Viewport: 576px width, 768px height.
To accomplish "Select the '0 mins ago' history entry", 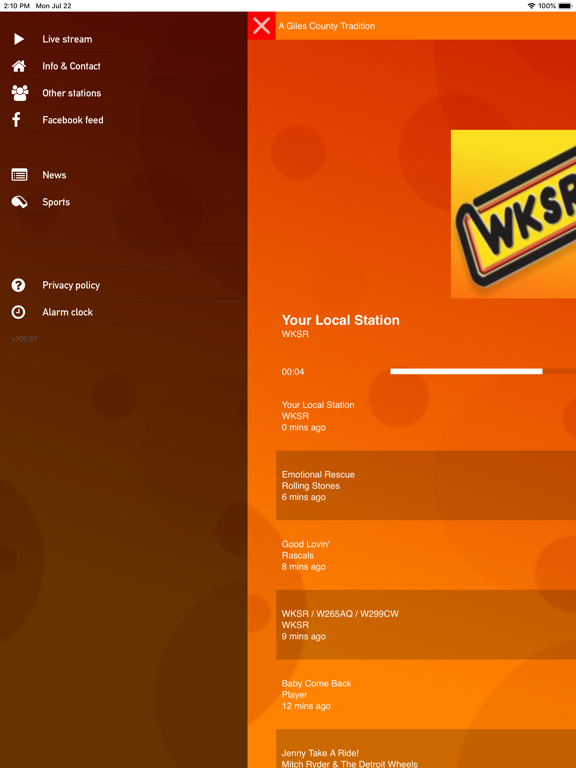I will coord(426,416).
